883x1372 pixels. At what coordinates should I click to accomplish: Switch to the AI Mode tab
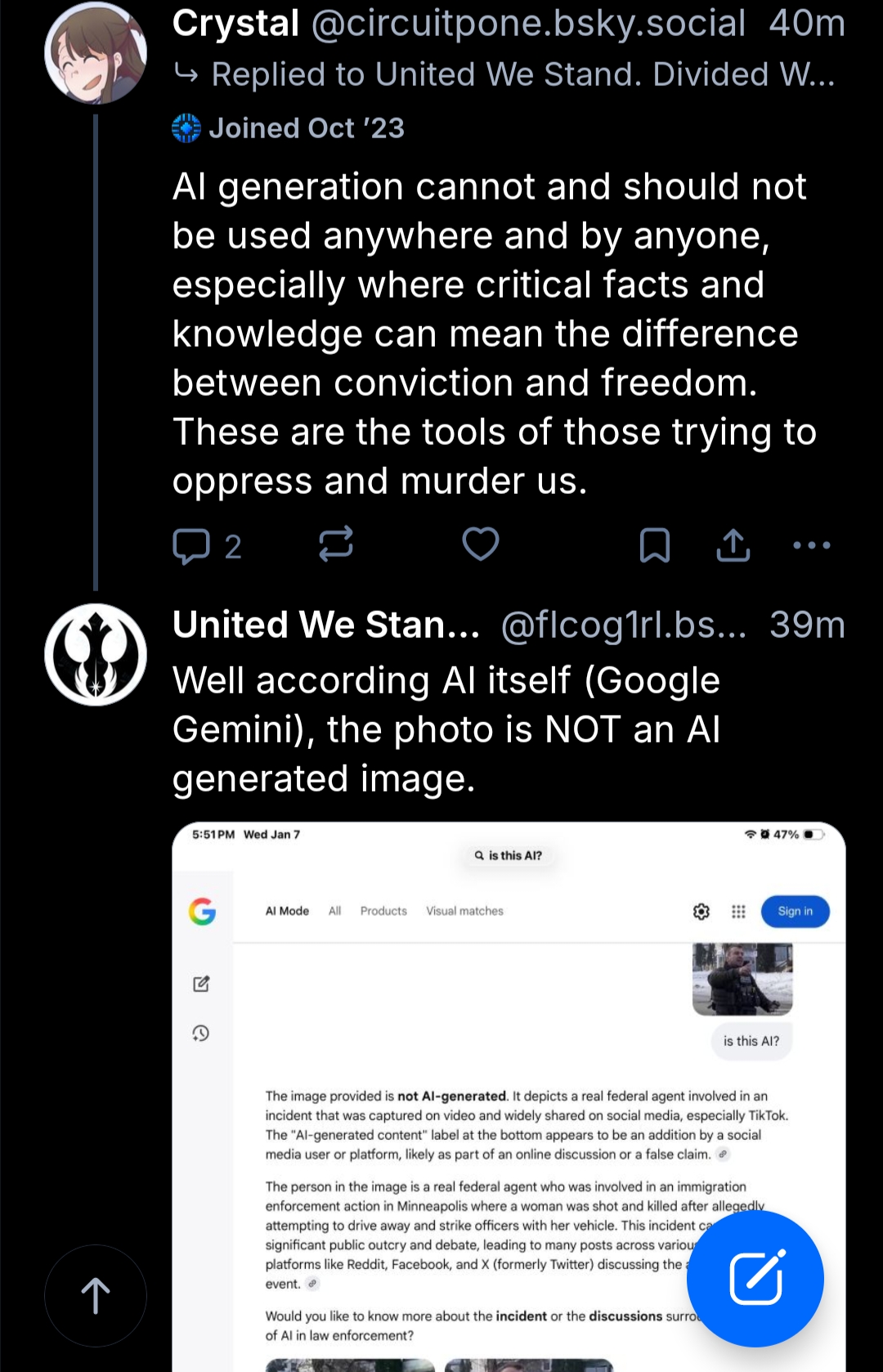pyautogui.click(x=287, y=911)
